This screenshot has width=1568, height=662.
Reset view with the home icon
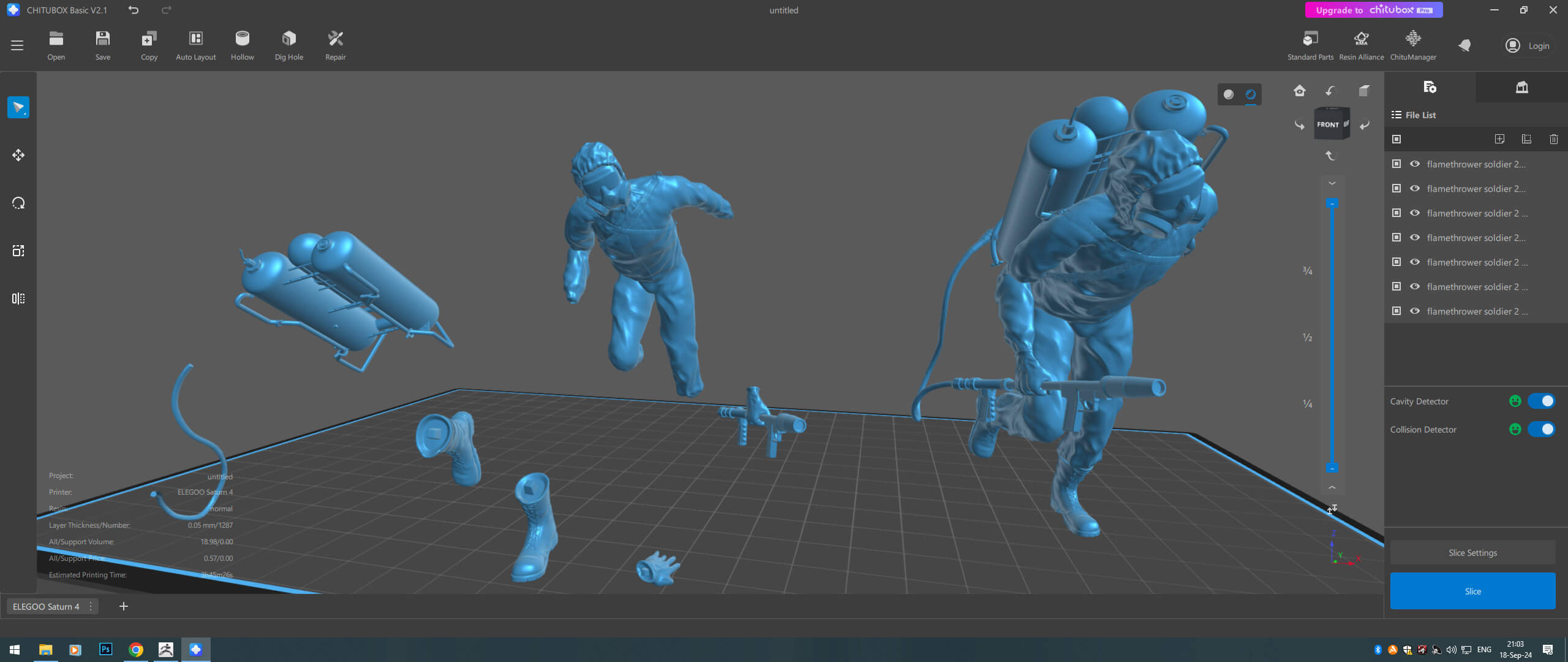pos(1299,91)
